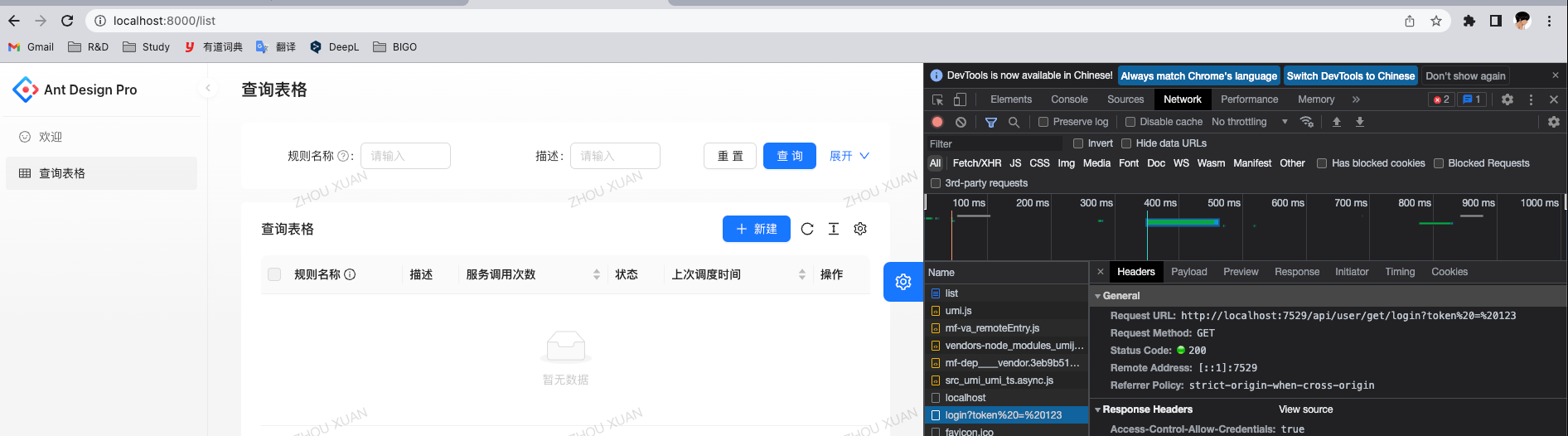Select the 查询表格 sidebar menu item
The image size is (1568, 436).
pyautogui.click(x=103, y=173)
